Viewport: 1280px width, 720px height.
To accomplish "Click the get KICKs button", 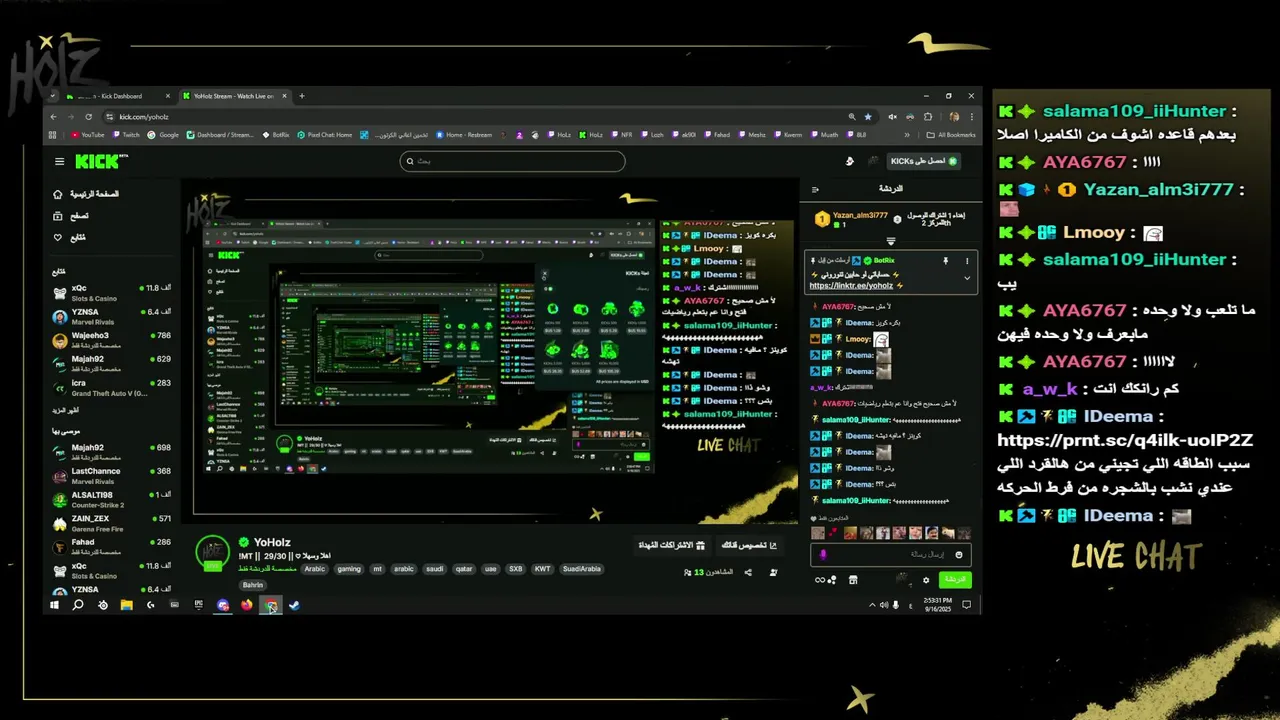I will (923, 161).
